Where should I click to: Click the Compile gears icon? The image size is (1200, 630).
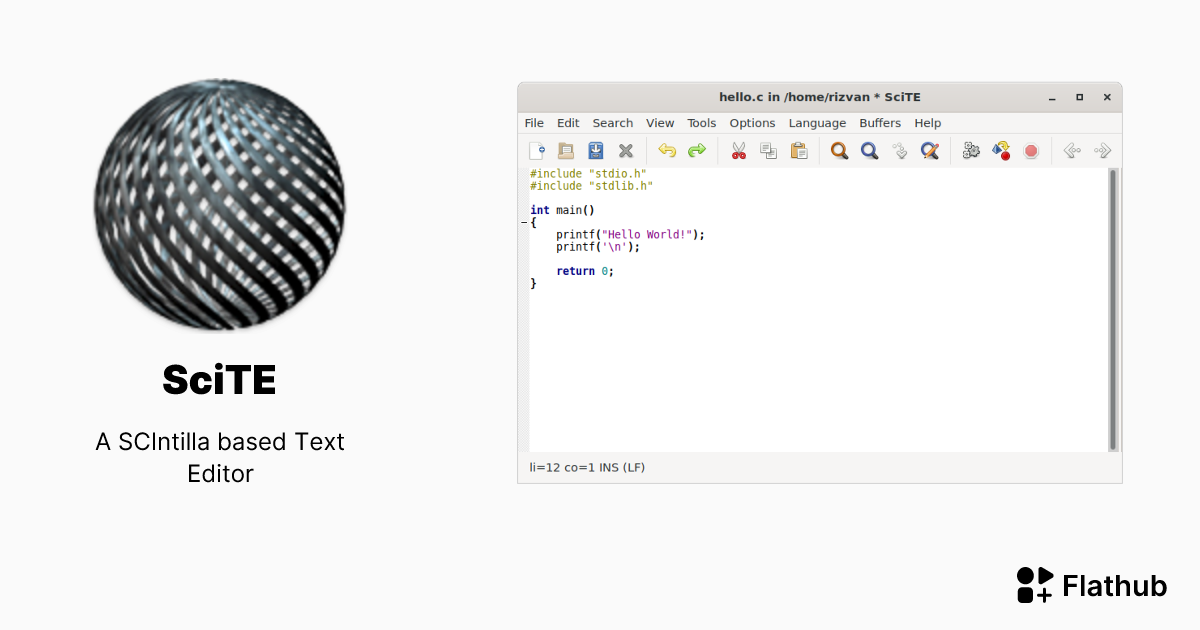tap(971, 151)
